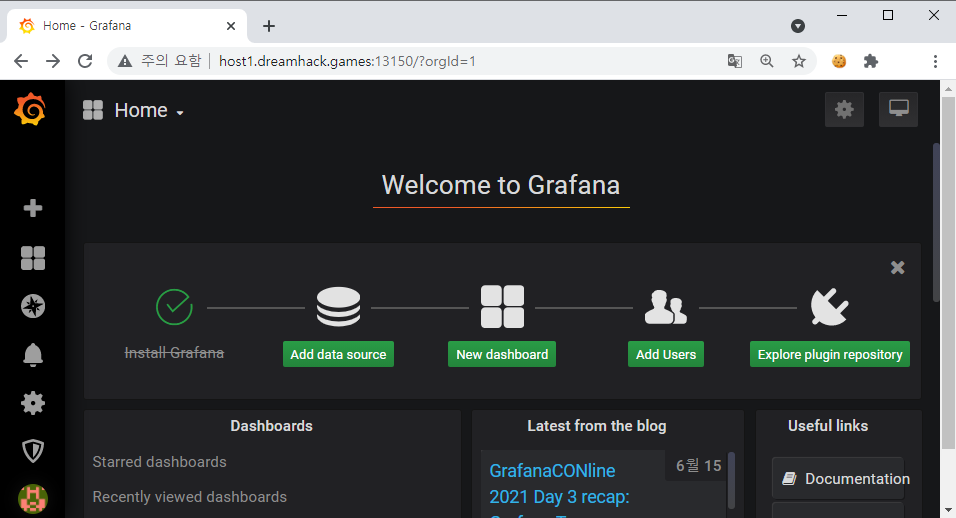Viewport: 956px width, 518px height.
Task: Click the Welcome to Grafana title
Action: [501, 185]
